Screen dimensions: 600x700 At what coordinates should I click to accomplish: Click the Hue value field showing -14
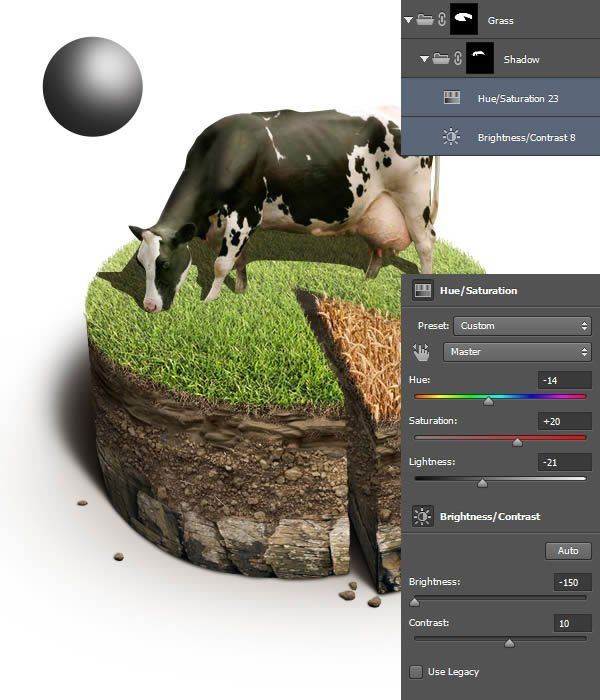point(565,380)
